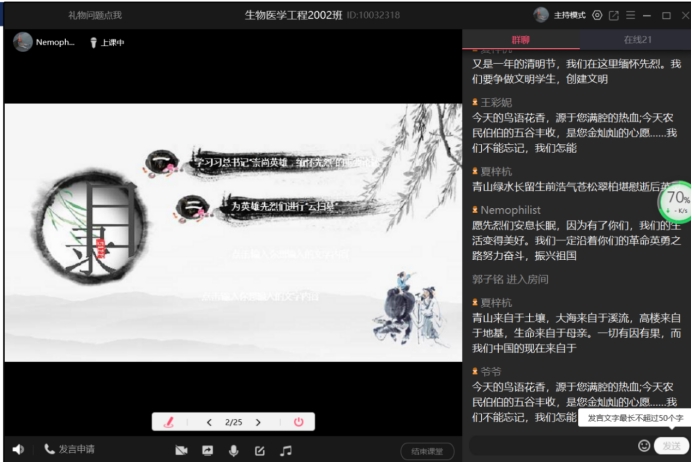The image size is (692, 462).
Task: Open the whiteboard edit icon
Action: coord(260,451)
